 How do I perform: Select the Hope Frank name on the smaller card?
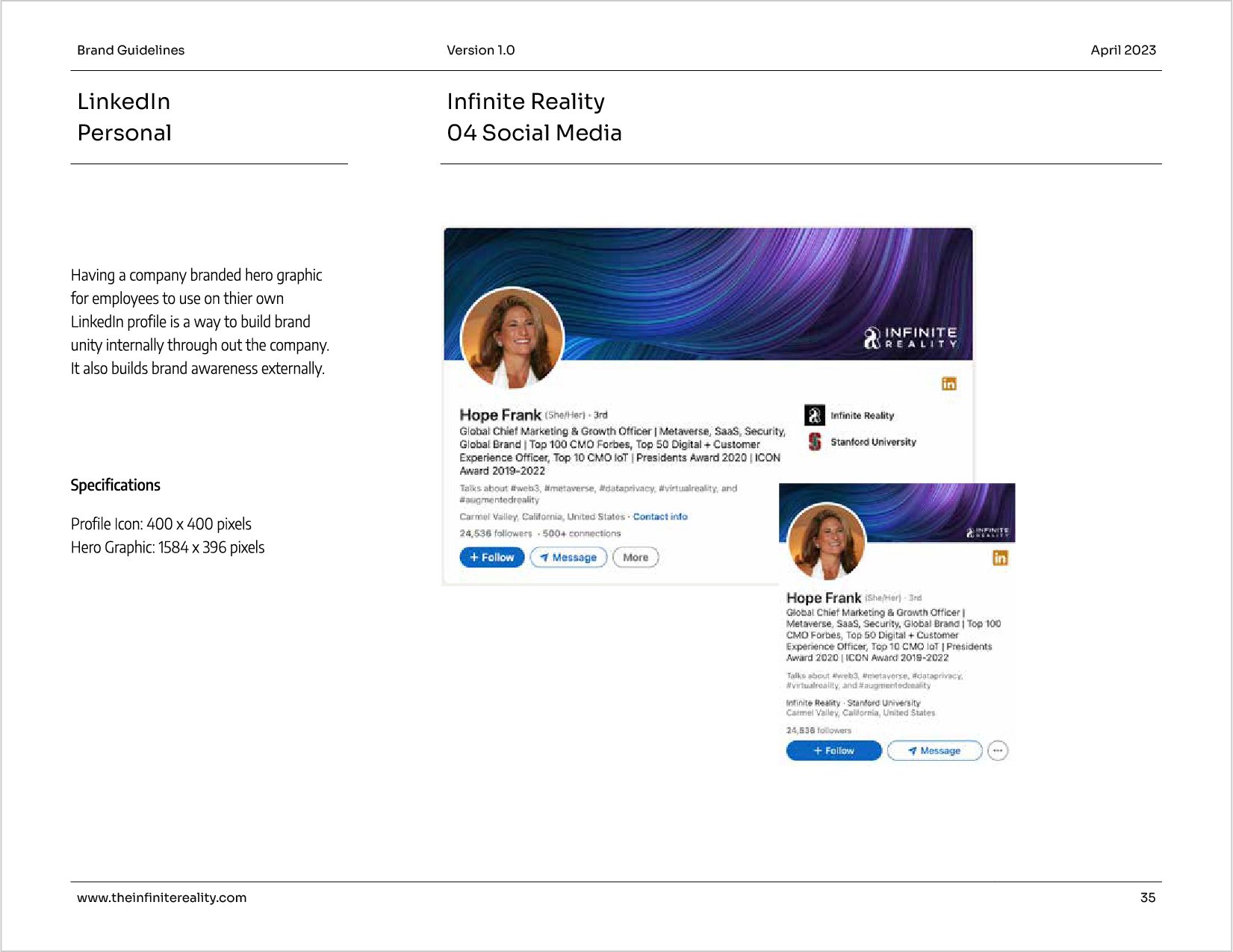coord(824,598)
